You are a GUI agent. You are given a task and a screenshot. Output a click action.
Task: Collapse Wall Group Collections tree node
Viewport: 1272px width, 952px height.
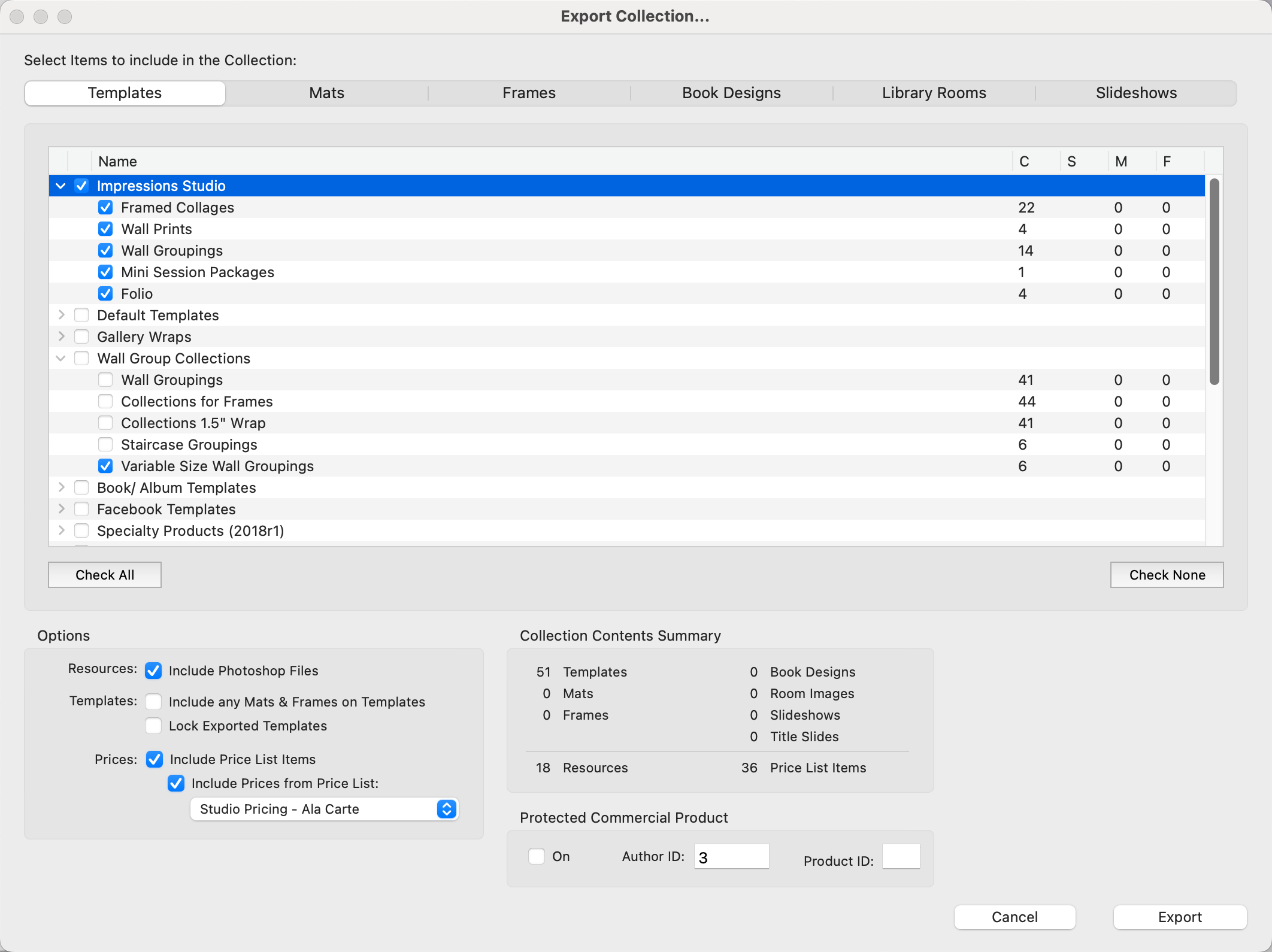[x=60, y=359]
